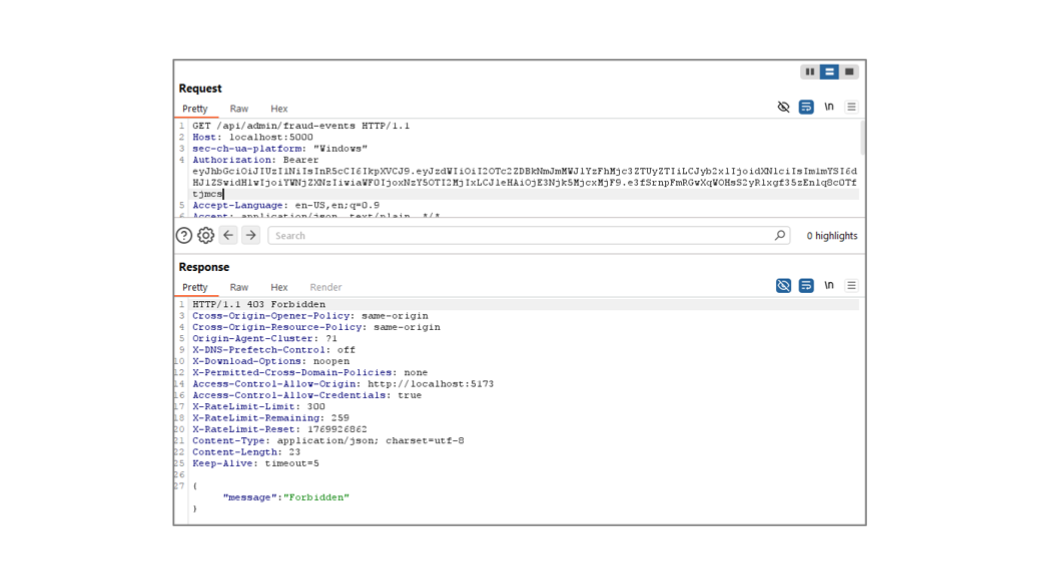
Task: Click 'Access-Control-Allow-Credentials: true' line
Action: [307, 395]
